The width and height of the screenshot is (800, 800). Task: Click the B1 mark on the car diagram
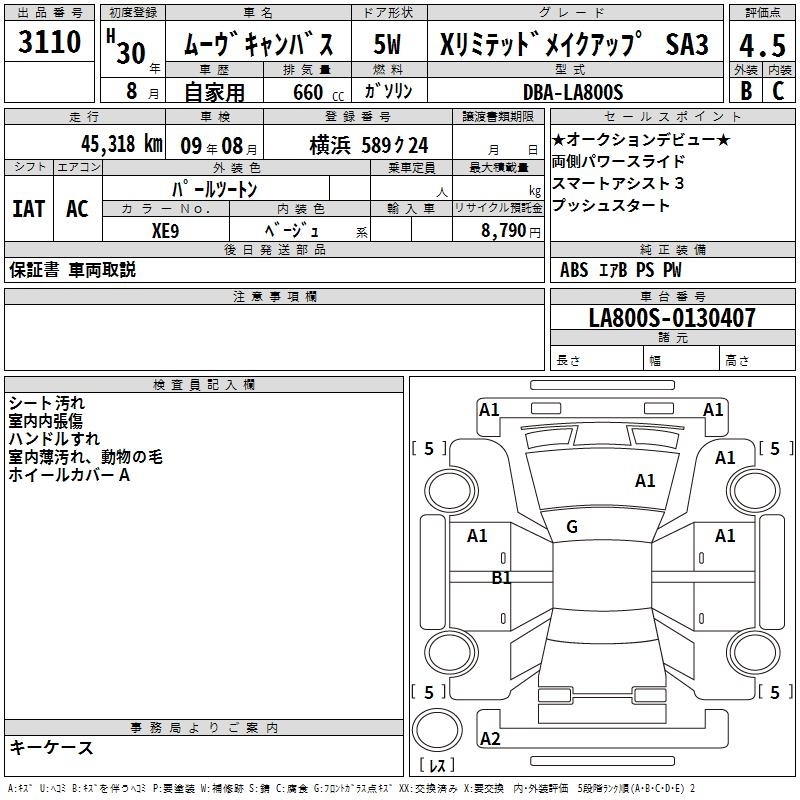(501, 578)
